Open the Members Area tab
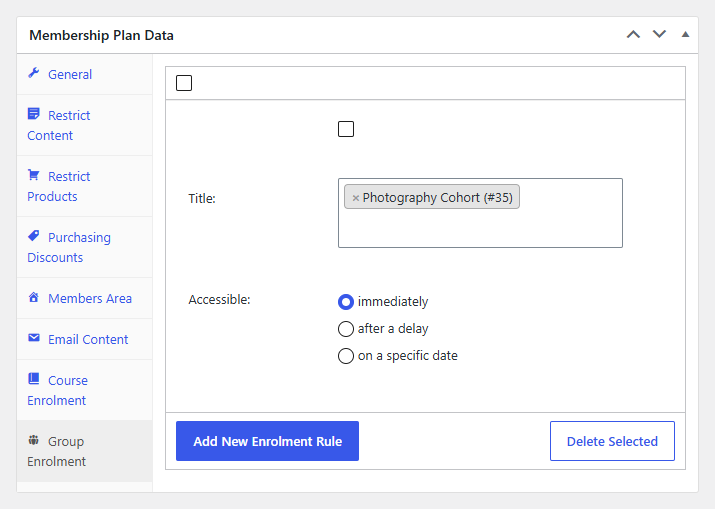Image resolution: width=715 pixels, height=509 pixels. (84, 298)
